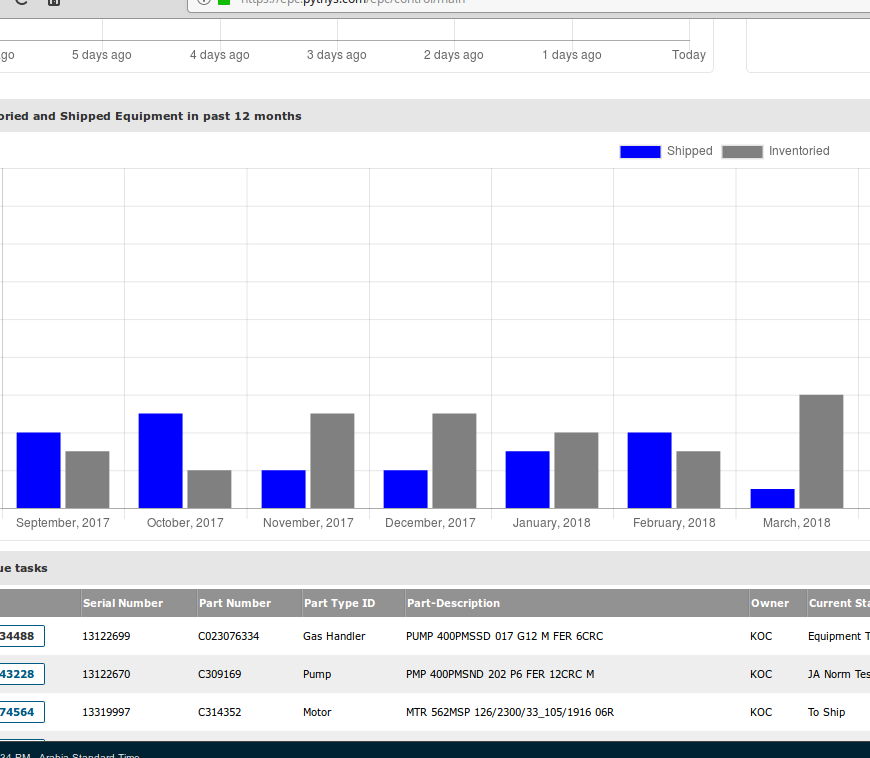
Task: Click the blue Shipped bar for September, 2017
Action: (39, 470)
